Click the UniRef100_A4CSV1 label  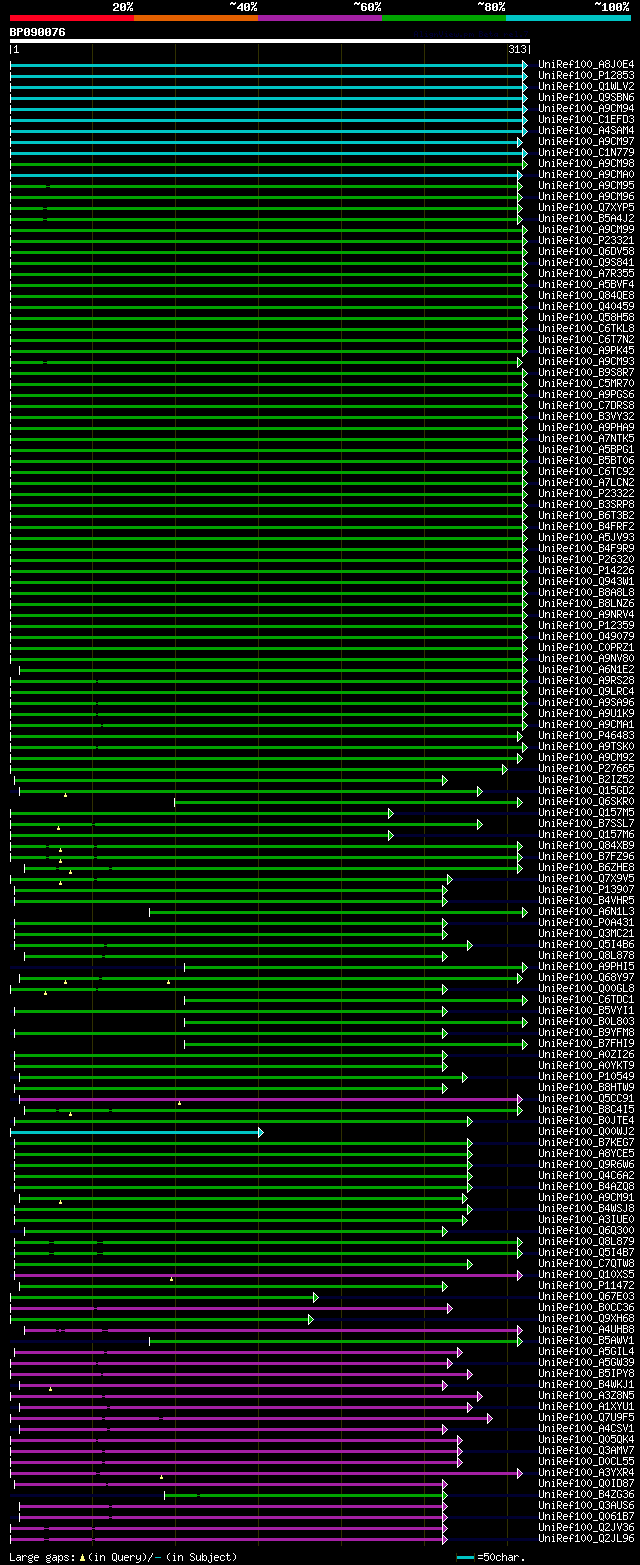coord(586,1429)
